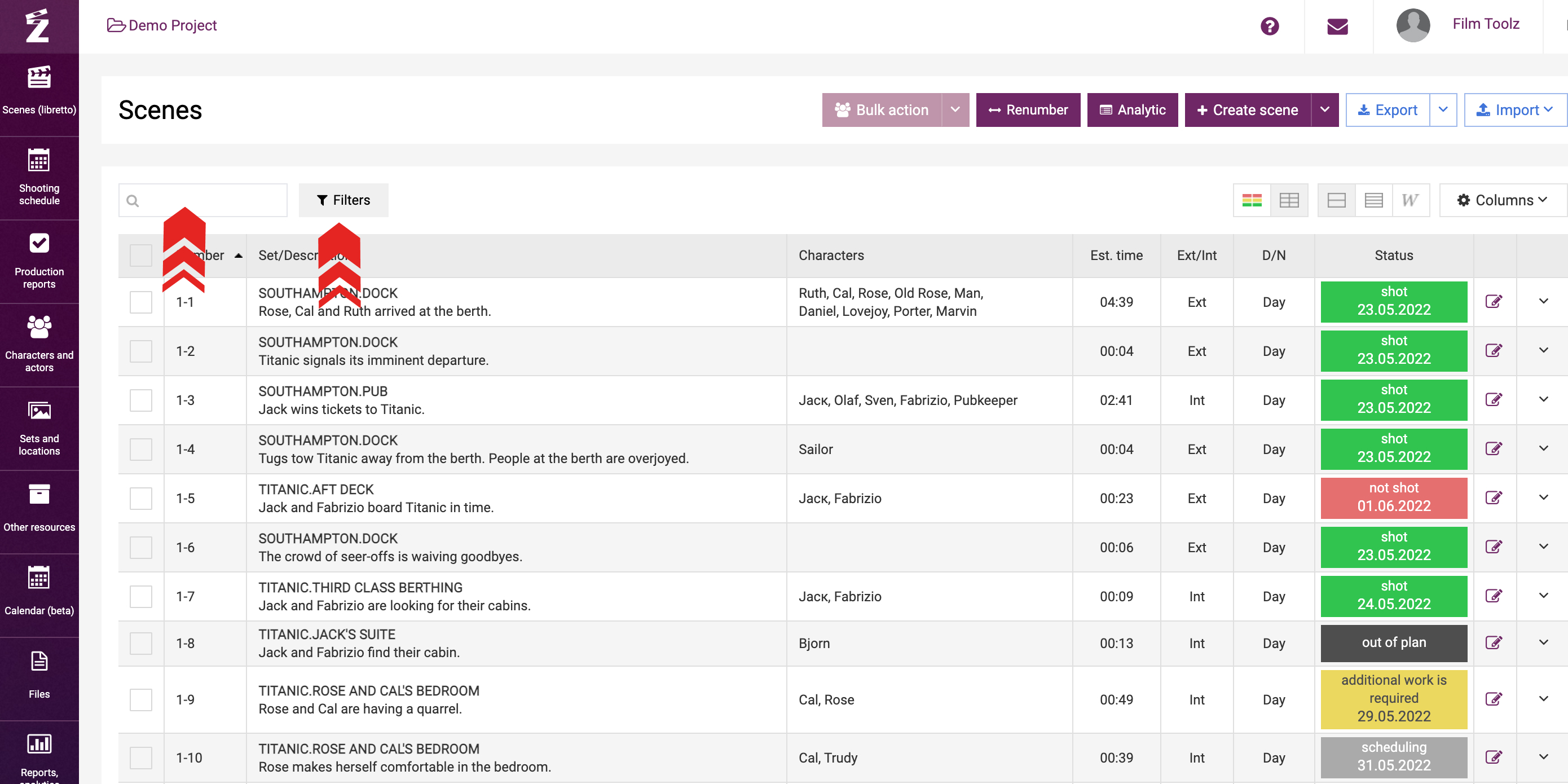Open the Filters button
The height and width of the screenshot is (784, 1568).
343,200
